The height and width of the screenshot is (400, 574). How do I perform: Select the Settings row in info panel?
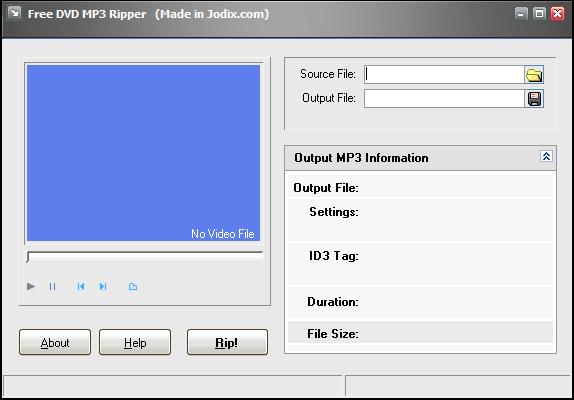coord(420,220)
